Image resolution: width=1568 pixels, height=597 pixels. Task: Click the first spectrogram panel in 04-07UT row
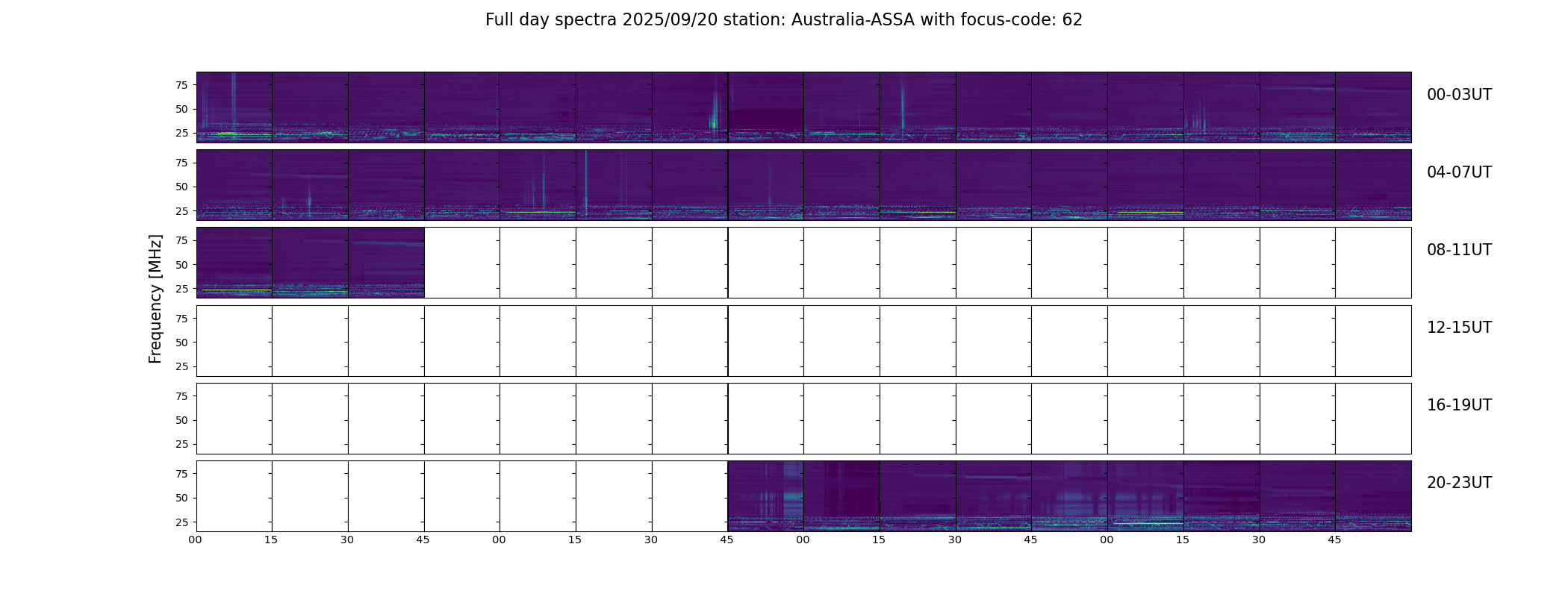234,184
